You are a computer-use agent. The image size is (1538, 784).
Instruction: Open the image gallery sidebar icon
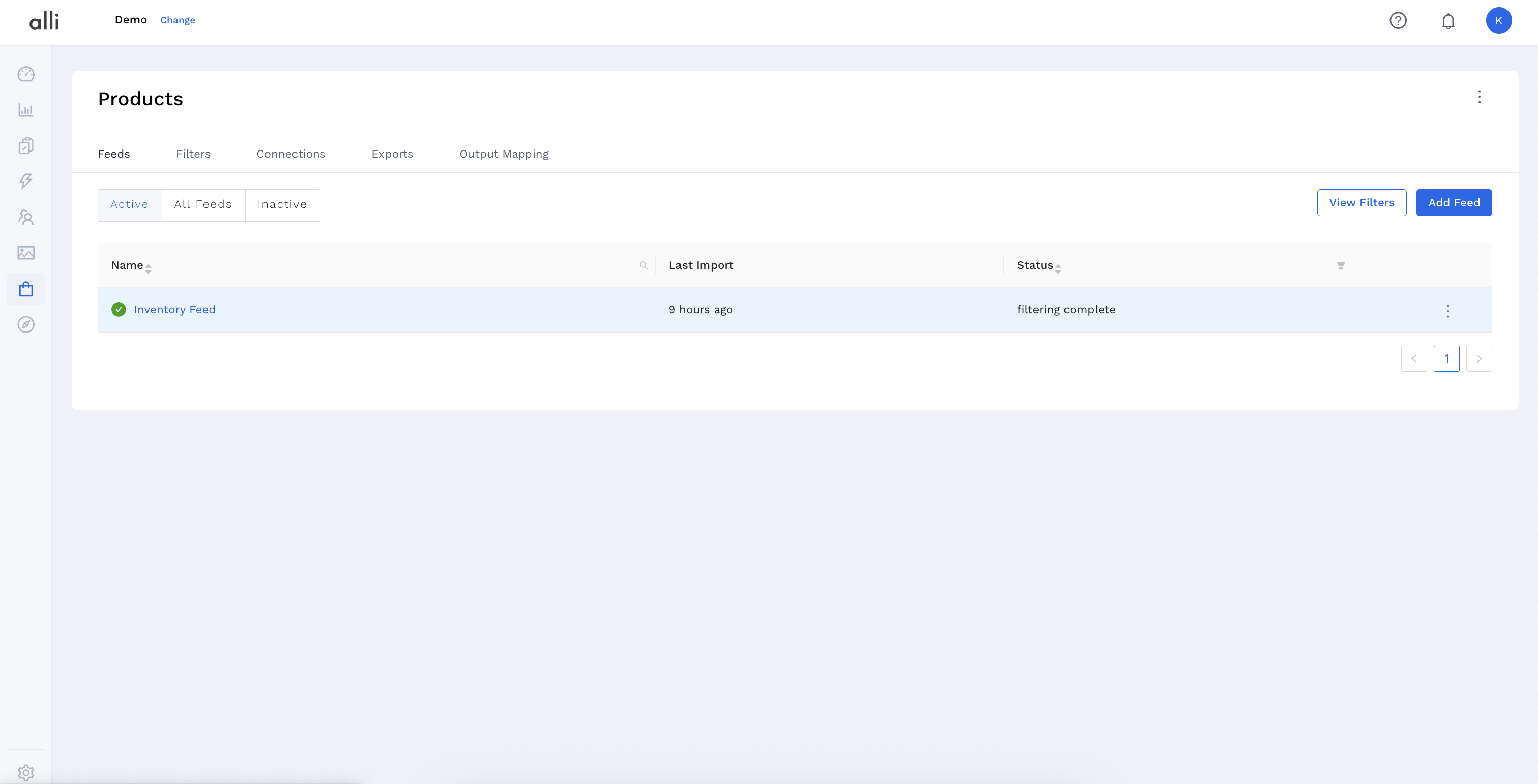tap(25, 253)
